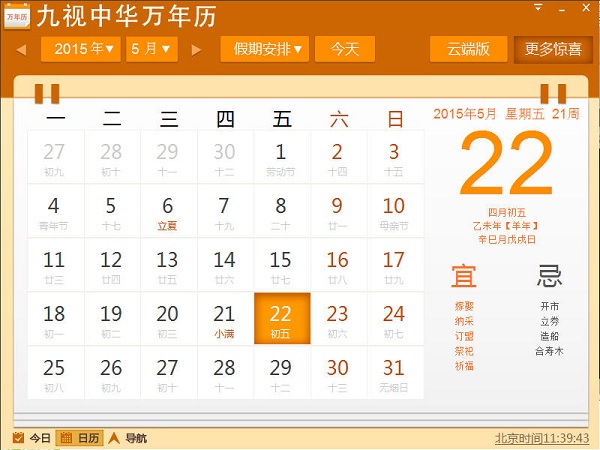
Task: Select May 7 in the calendar
Action: [225, 211]
